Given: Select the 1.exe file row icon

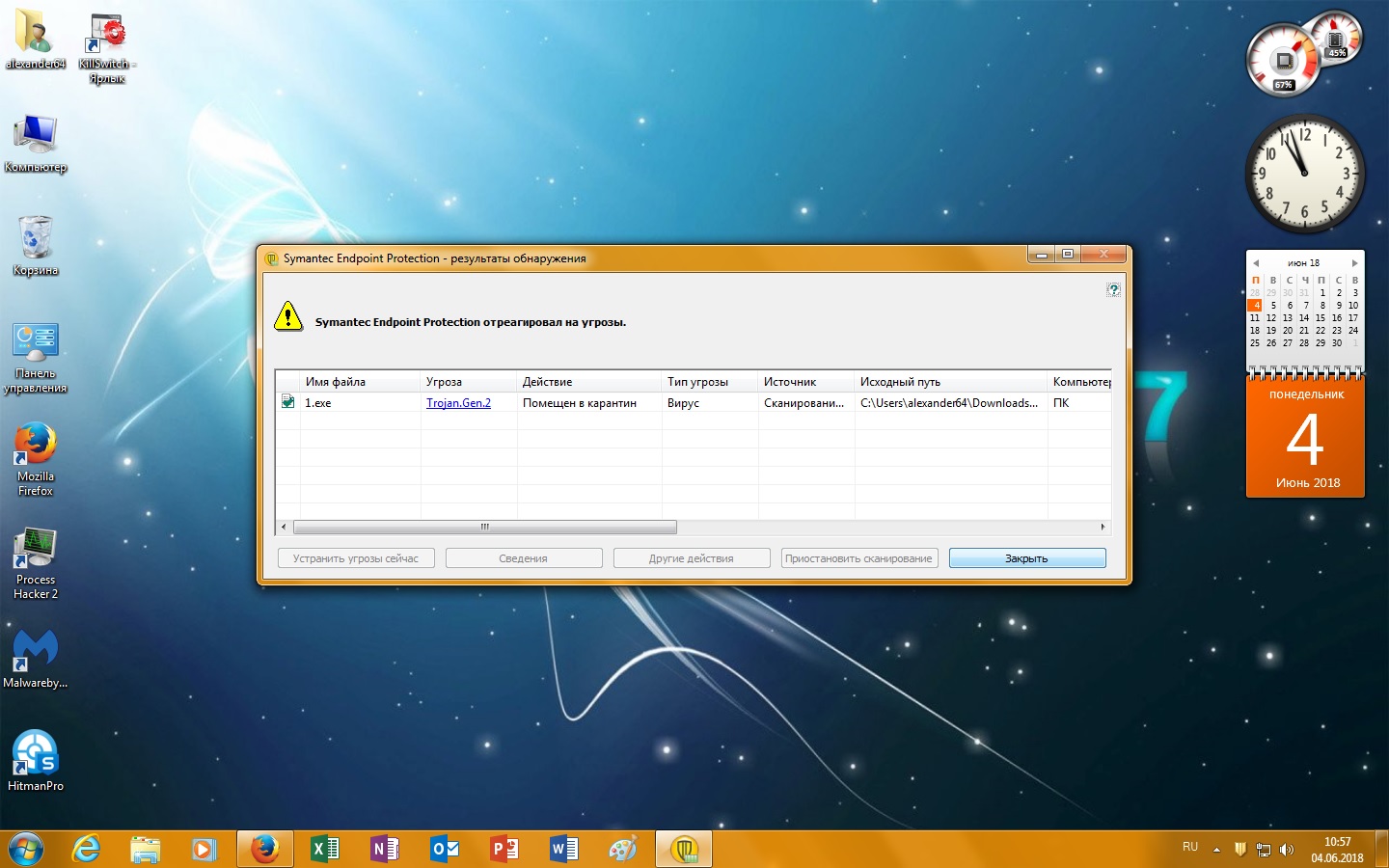Looking at the screenshot, I should (x=287, y=402).
